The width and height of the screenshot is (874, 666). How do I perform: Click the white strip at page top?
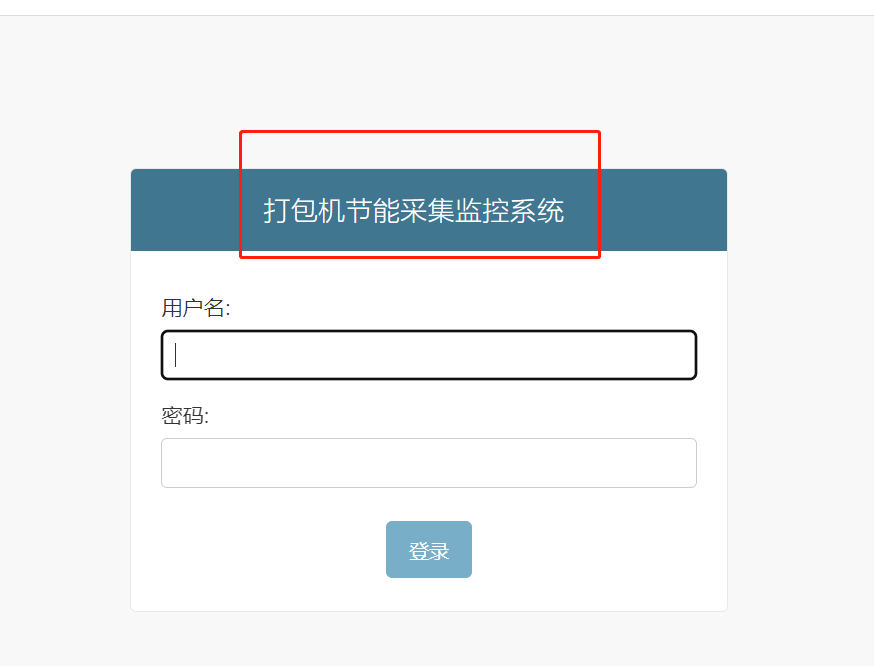[x=437, y=7]
